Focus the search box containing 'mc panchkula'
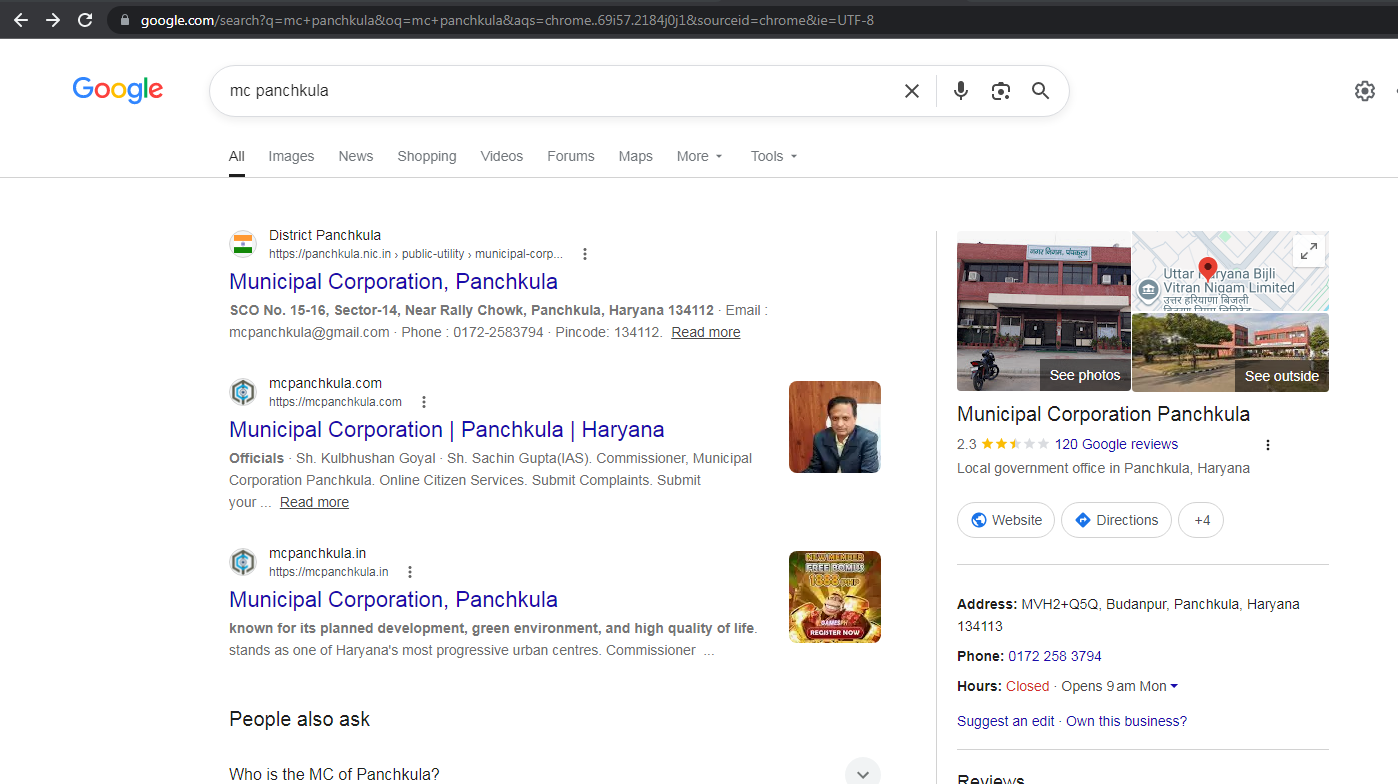The height and width of the screenshot is (784, 1398). (560, 91)
